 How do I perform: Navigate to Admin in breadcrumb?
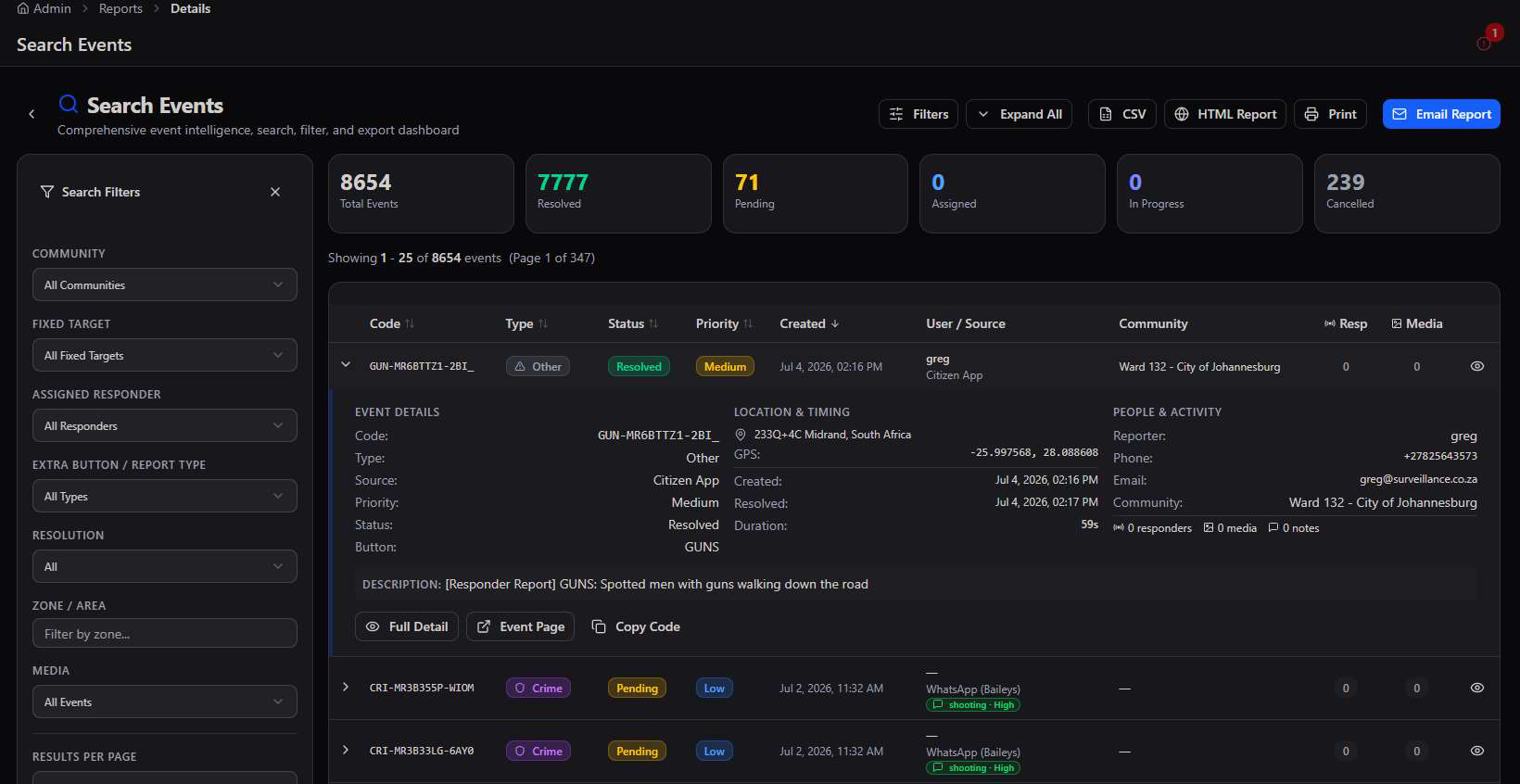pyautogui.click(x=52, y=8)
